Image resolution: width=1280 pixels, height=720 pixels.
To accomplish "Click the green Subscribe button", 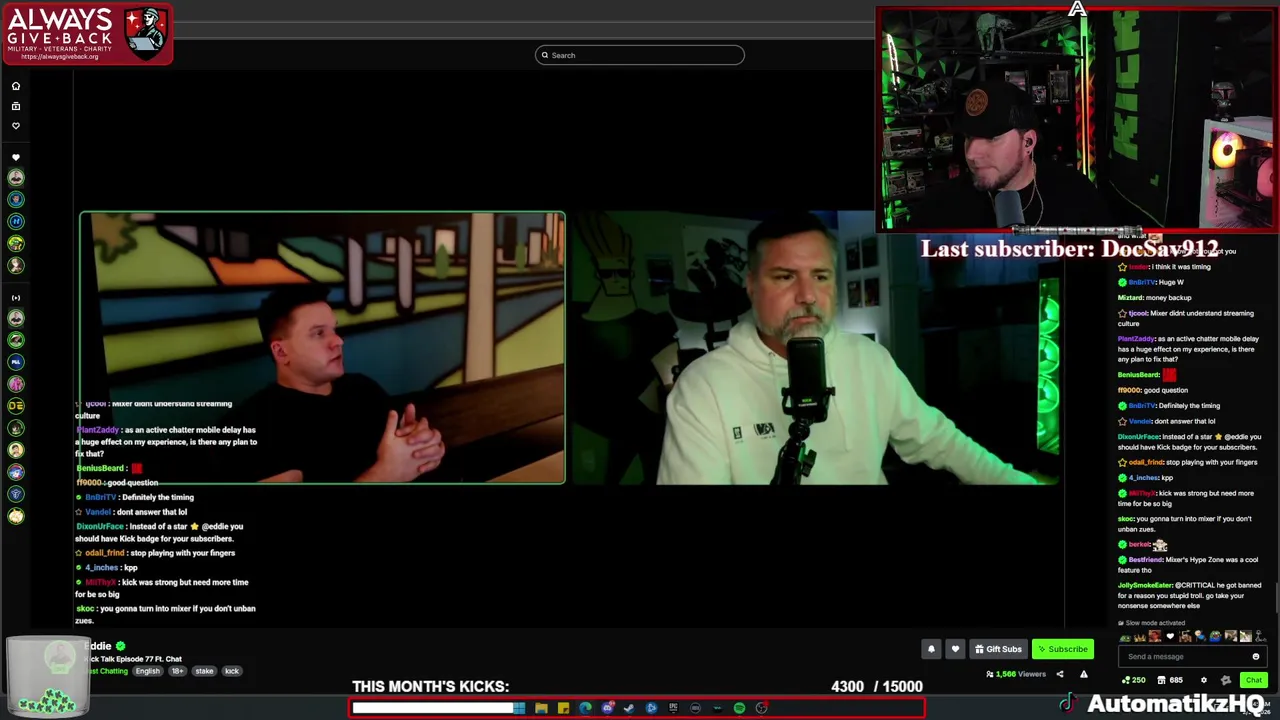I will point(1062,649).
